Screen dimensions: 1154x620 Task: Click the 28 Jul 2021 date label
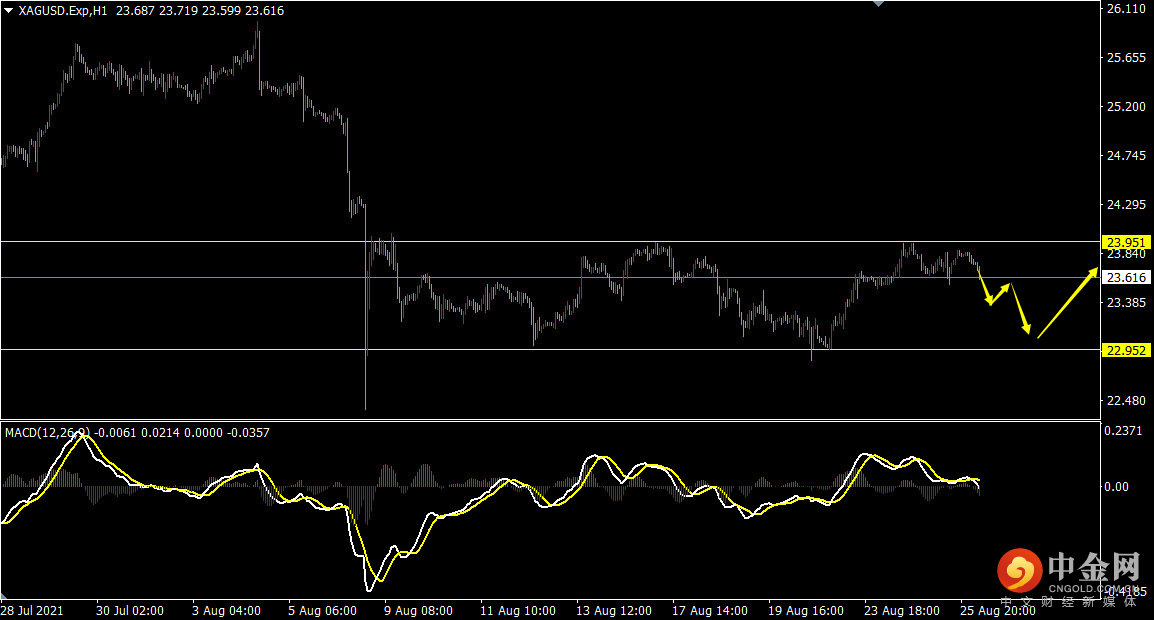point(32,611)
